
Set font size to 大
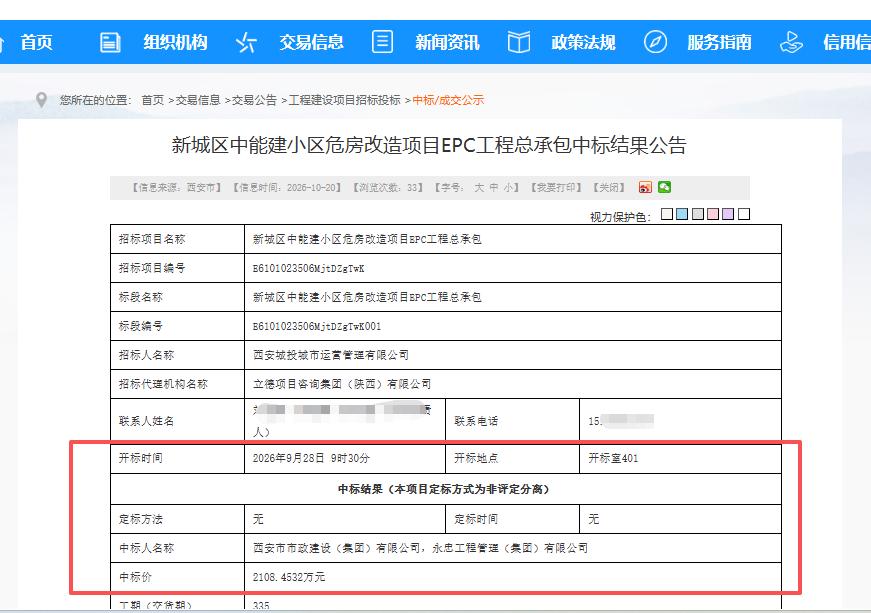point(479,188)
